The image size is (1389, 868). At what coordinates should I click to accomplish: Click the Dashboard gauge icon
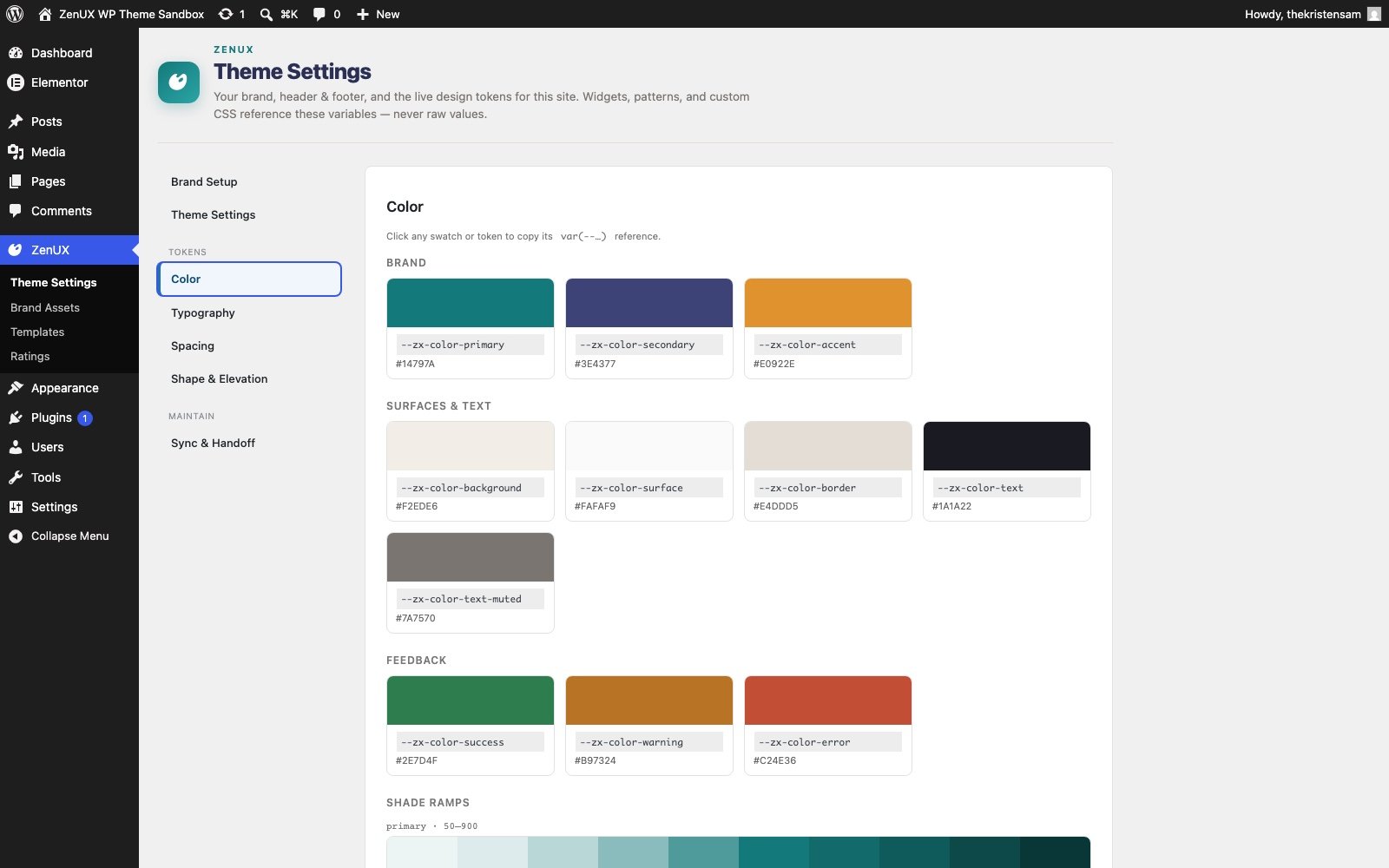16,53
